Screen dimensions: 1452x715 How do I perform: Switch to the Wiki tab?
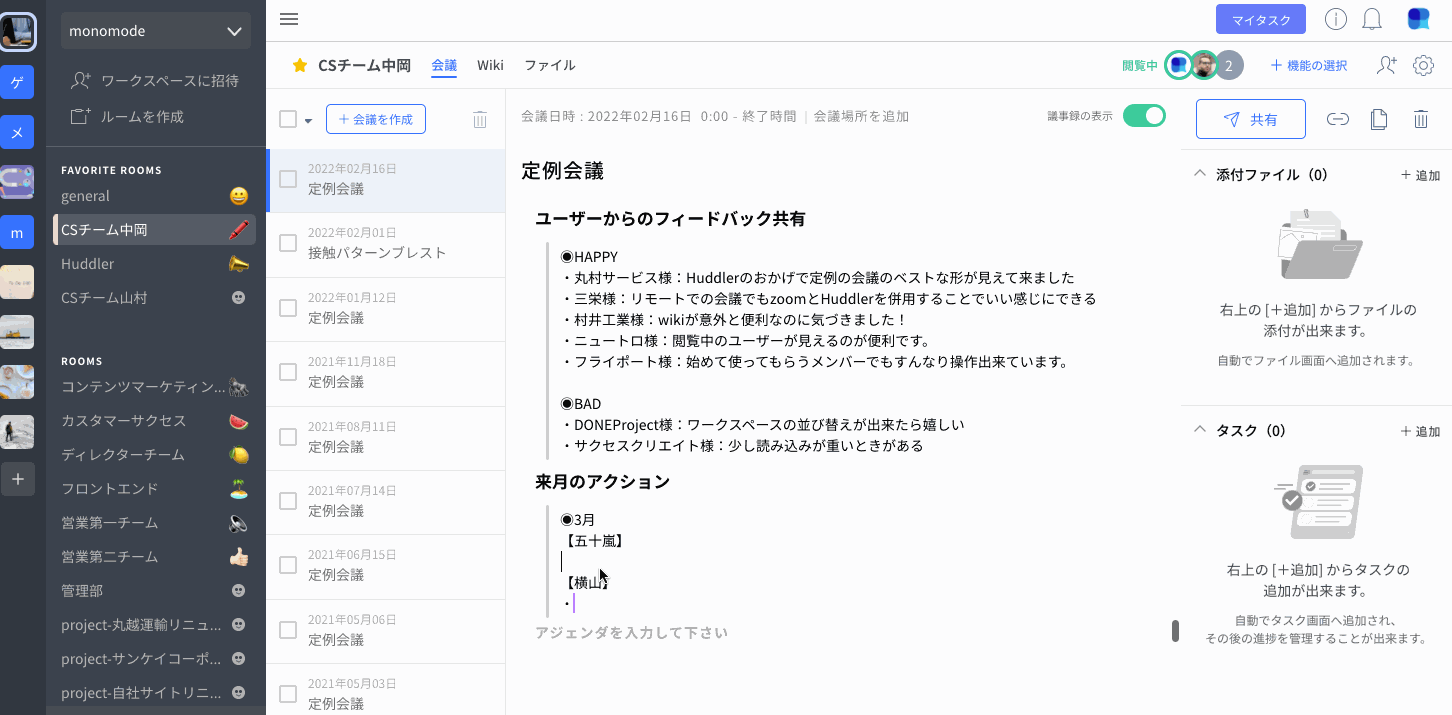click(490, 66)
